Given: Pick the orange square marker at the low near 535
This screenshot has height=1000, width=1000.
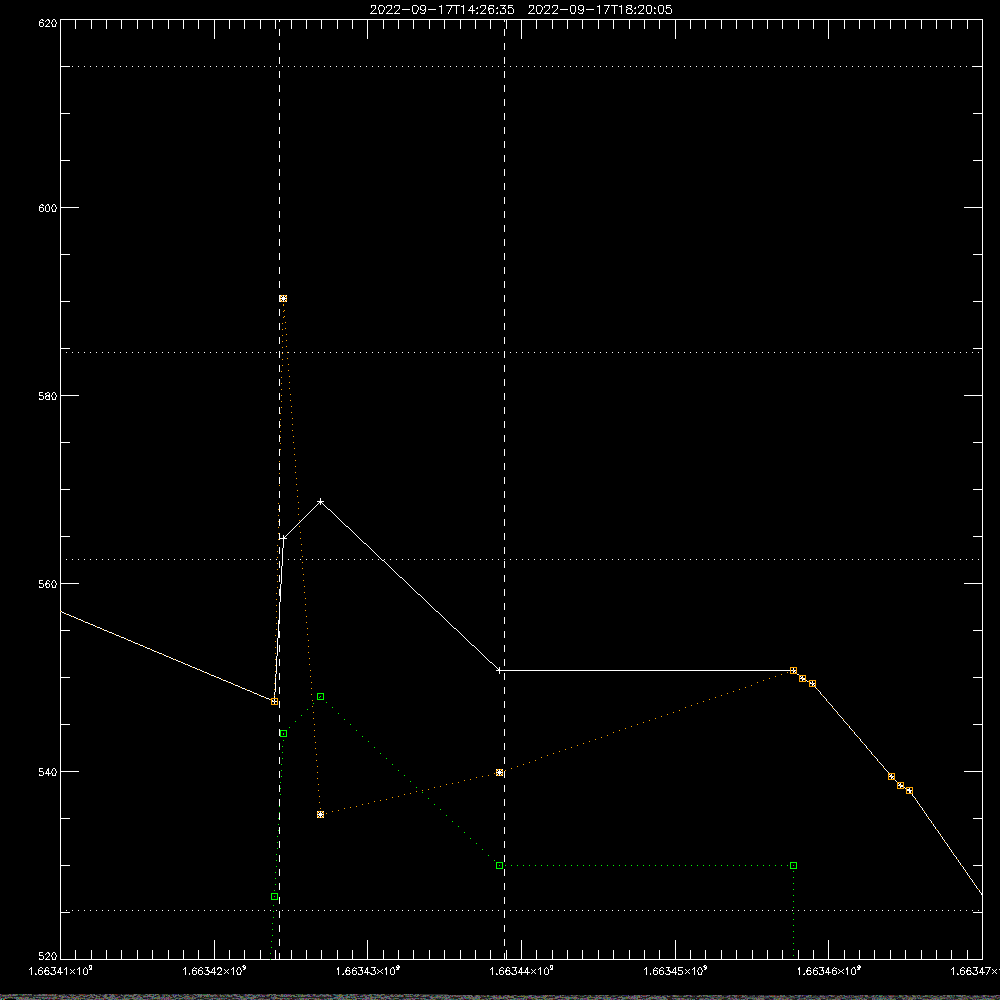Looking at the screenshot, I should 321,814.
